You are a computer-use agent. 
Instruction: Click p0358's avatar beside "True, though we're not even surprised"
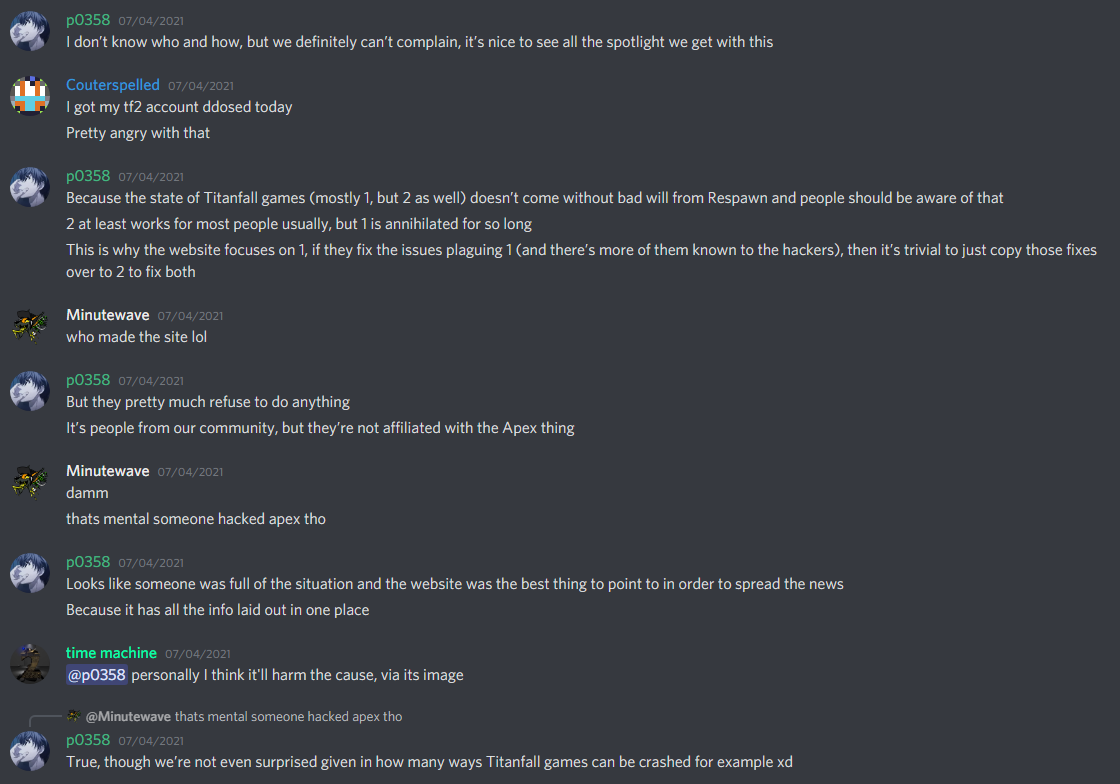(x=30, y=751)
